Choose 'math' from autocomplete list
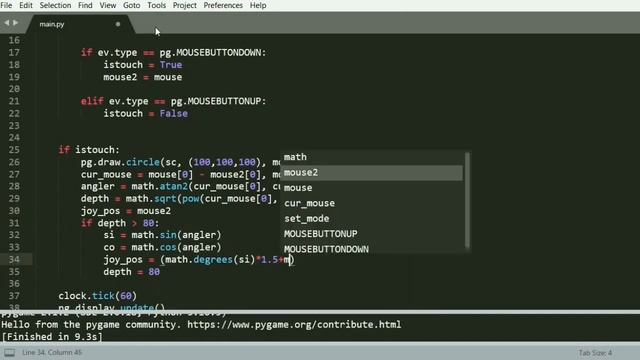The width and height of the screenshot is (640, 360). click(371, 157)
